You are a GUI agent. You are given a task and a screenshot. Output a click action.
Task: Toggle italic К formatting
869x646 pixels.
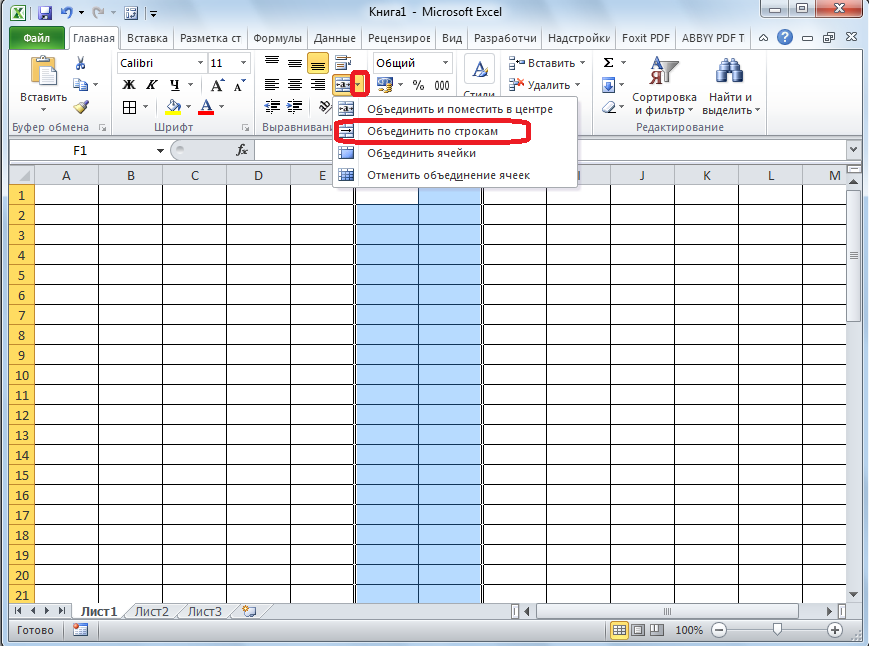pyautogui.click(x=152, y=85)
